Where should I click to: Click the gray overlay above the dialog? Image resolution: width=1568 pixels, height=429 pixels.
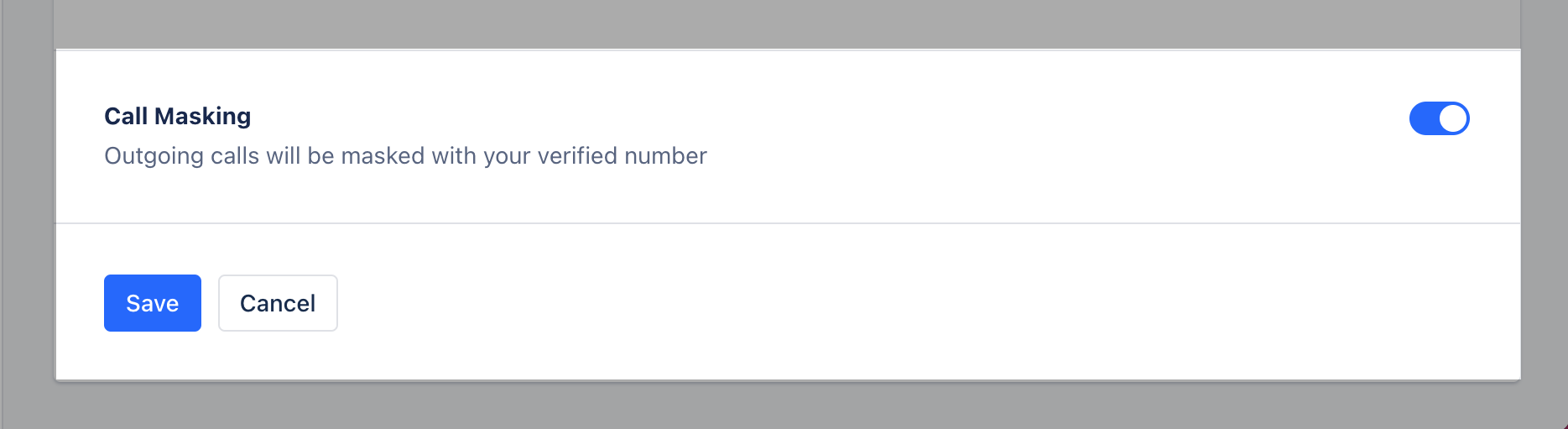click(787, 24)
